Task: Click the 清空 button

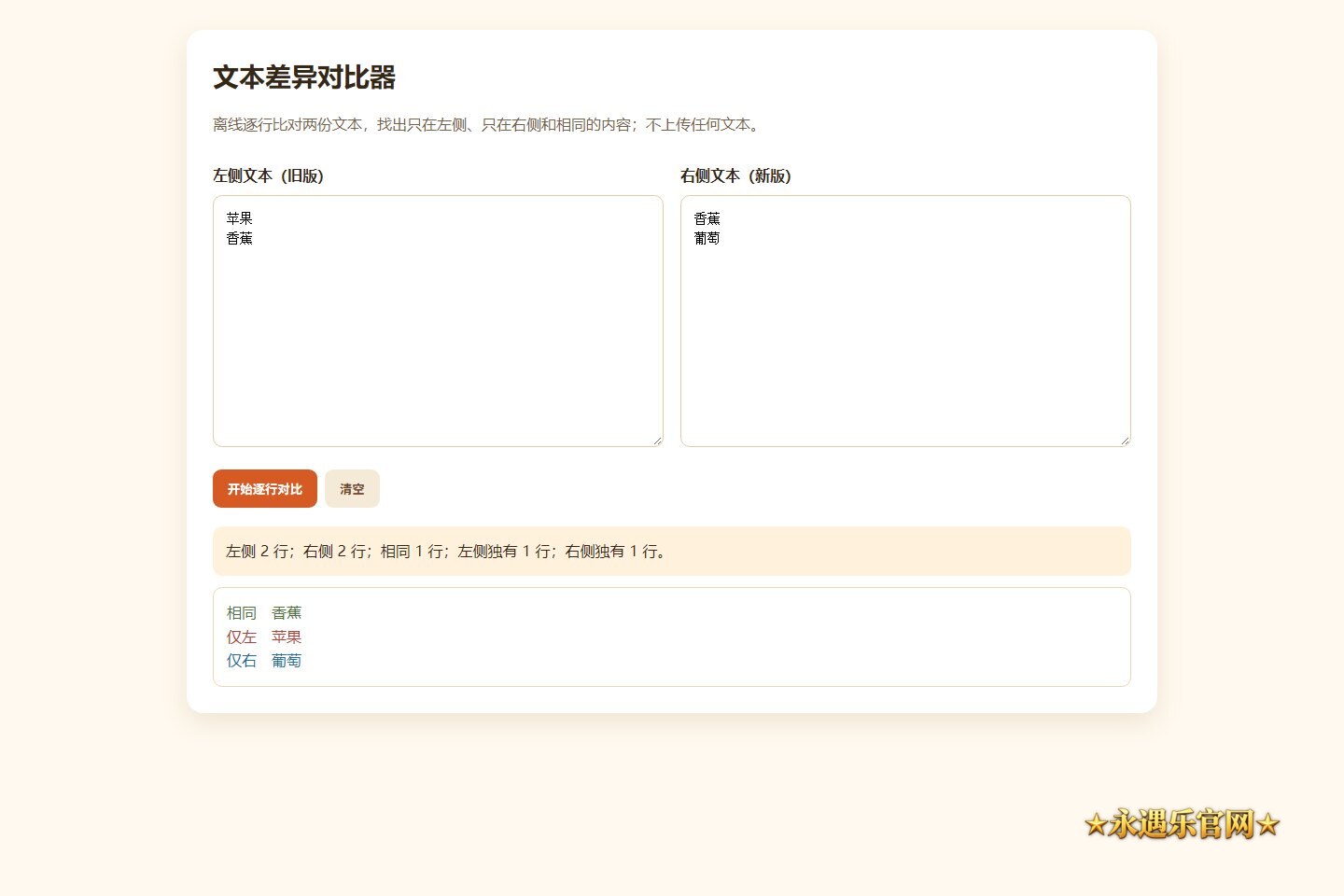Action: click(x=352, y=489)
